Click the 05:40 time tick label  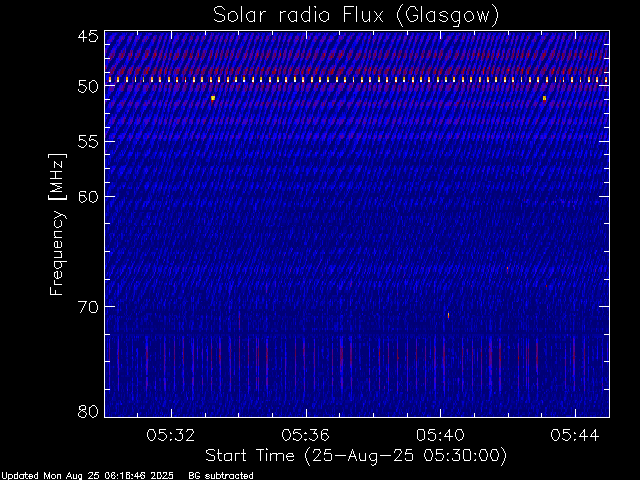[440, 436]
